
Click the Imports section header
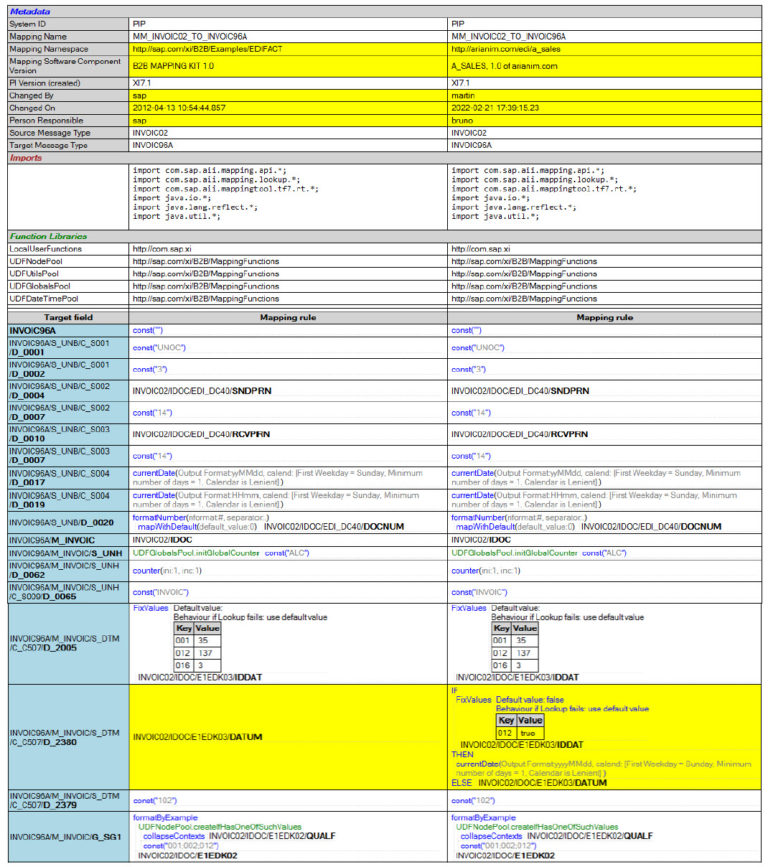(26, 157)
